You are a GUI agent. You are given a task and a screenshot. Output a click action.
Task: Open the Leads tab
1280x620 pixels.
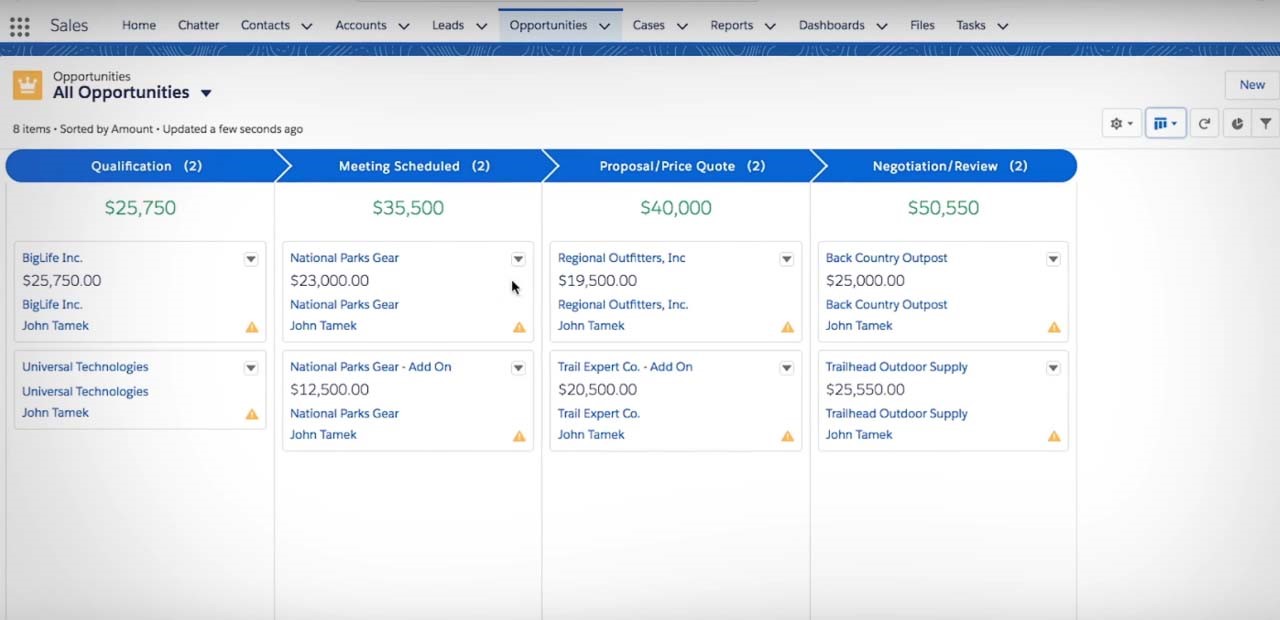click(x=448, y=25)
